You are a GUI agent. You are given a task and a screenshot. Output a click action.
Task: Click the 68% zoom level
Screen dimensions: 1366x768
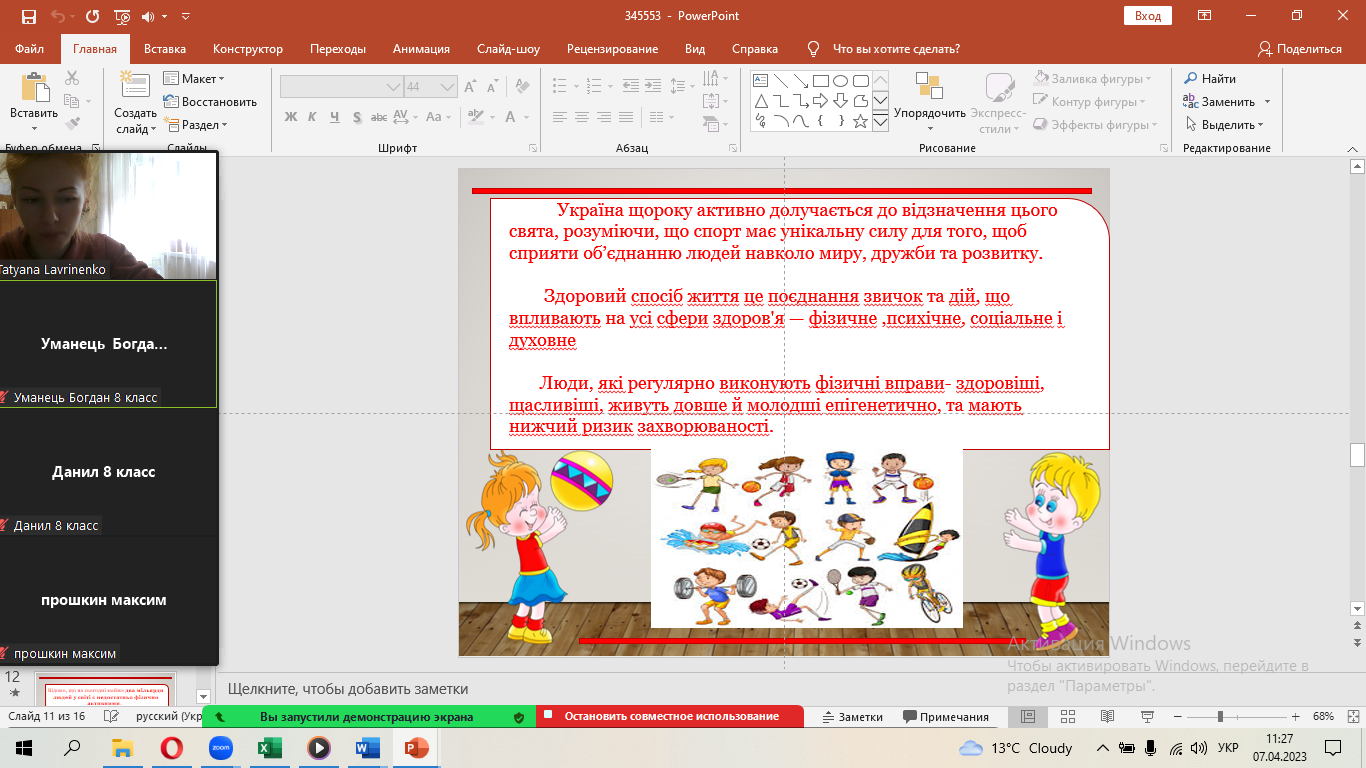tap(1324, 717)
